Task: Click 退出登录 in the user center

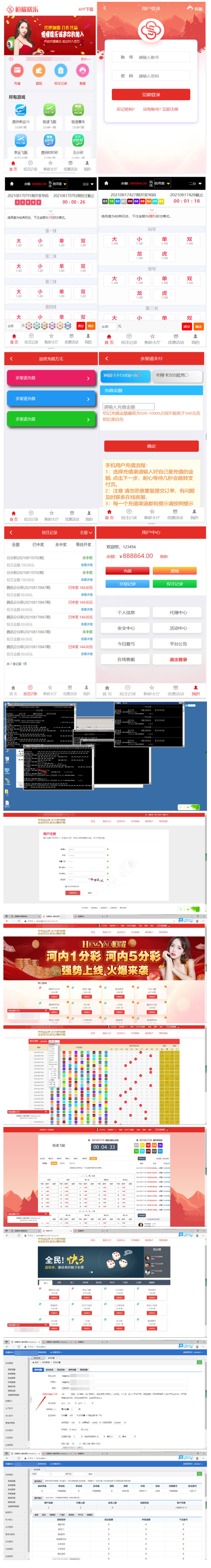Action: pos(178,659)
